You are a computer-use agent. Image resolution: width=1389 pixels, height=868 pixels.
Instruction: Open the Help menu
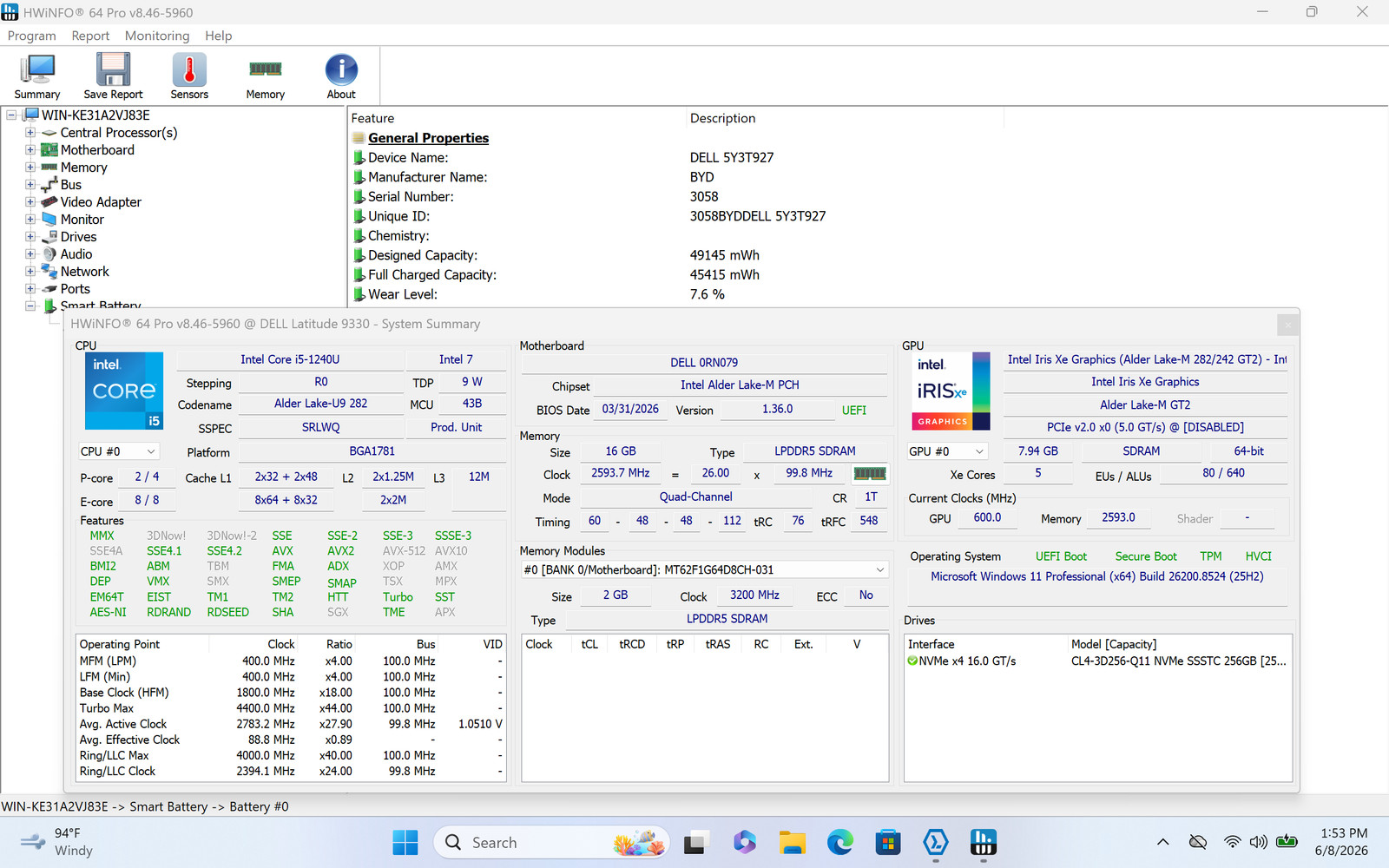click(219, 36)
